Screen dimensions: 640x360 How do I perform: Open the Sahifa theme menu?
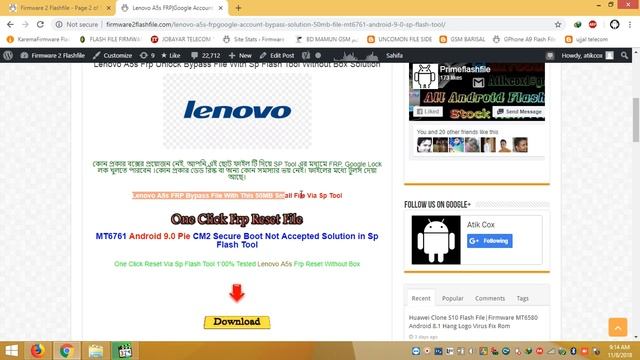(394, 55)
